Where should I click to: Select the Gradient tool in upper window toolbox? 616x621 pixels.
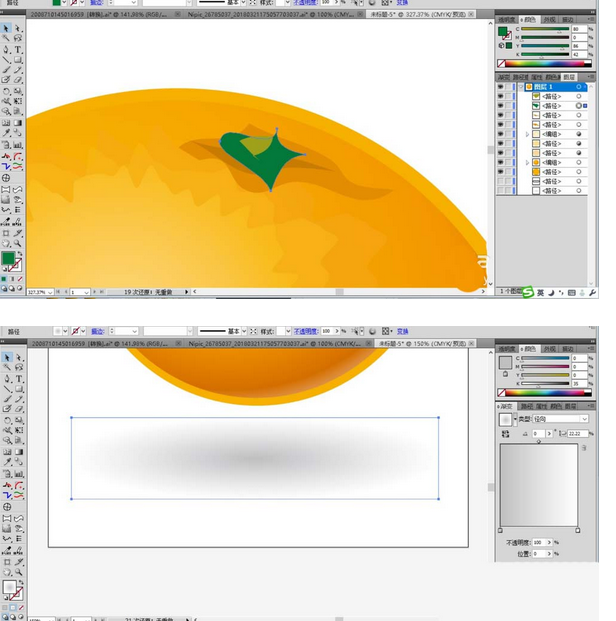pos(18,123)
